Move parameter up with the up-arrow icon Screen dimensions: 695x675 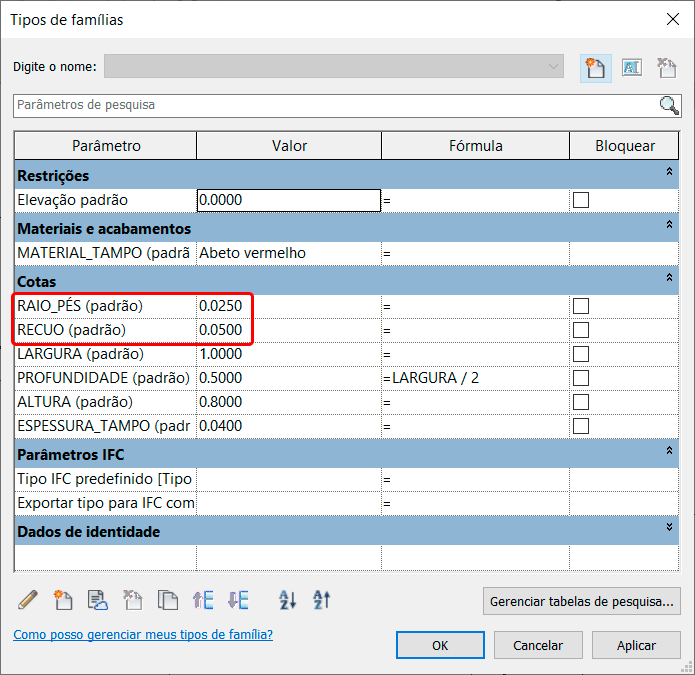coord(203,600)
